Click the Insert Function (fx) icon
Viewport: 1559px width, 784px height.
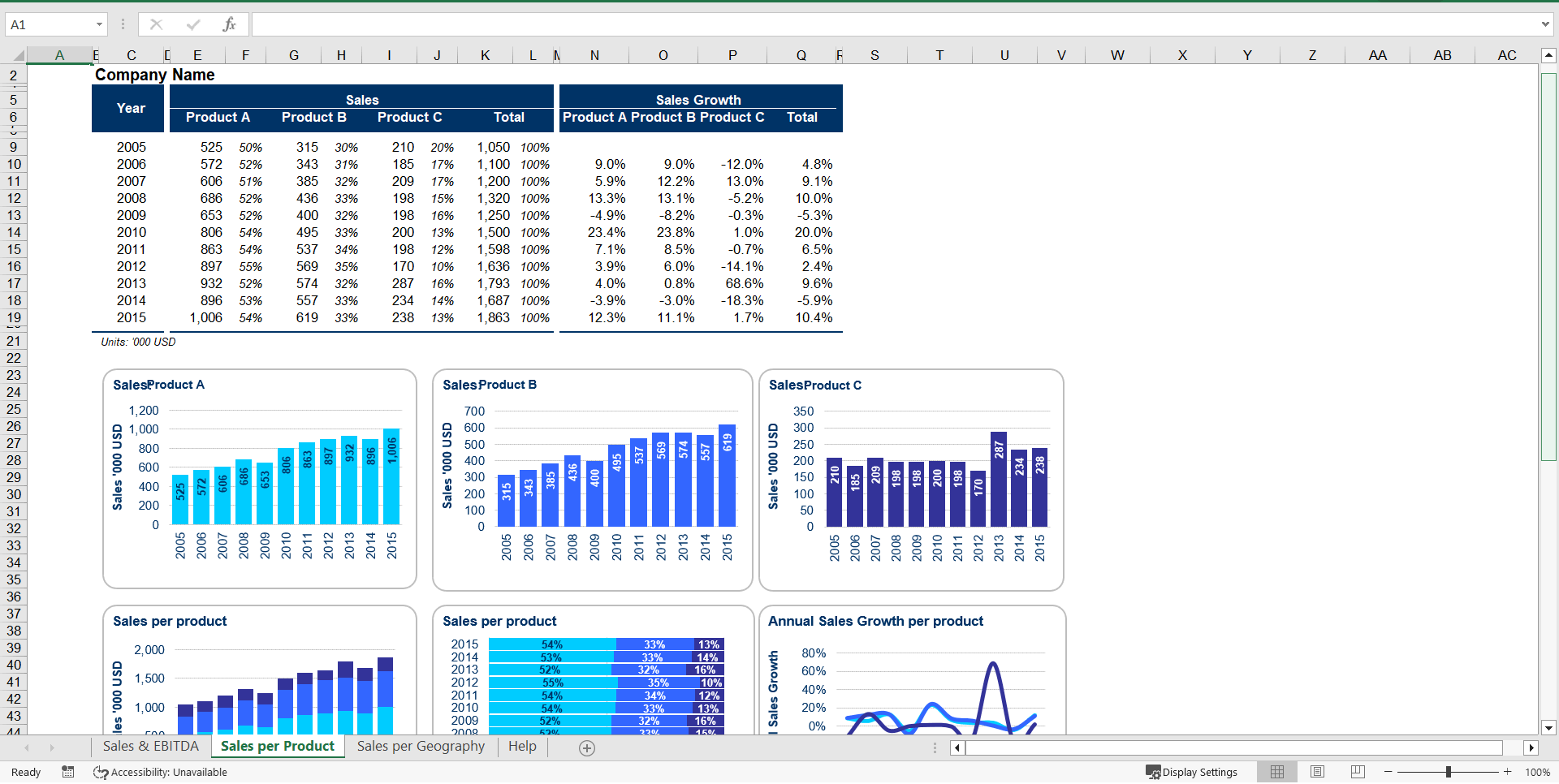tap(231, 24)
